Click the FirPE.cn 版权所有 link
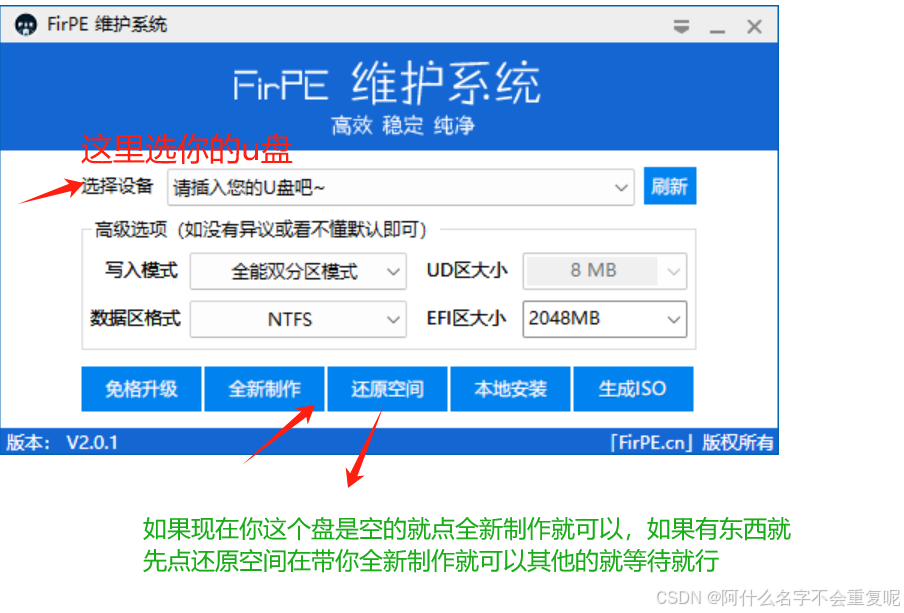The image size is (904, 613). [692, 442]
